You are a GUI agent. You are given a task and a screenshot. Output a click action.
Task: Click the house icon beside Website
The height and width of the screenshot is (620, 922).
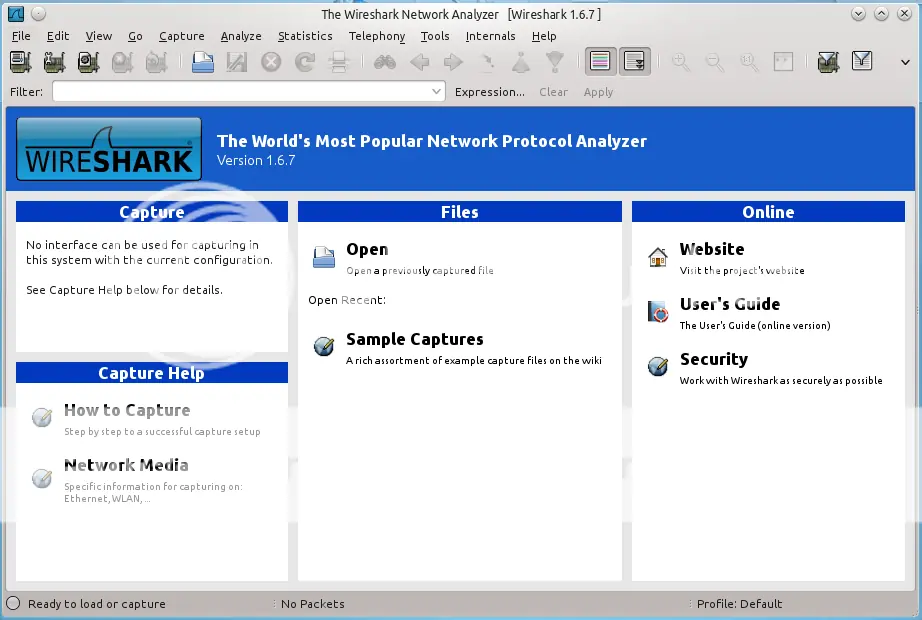657,256
